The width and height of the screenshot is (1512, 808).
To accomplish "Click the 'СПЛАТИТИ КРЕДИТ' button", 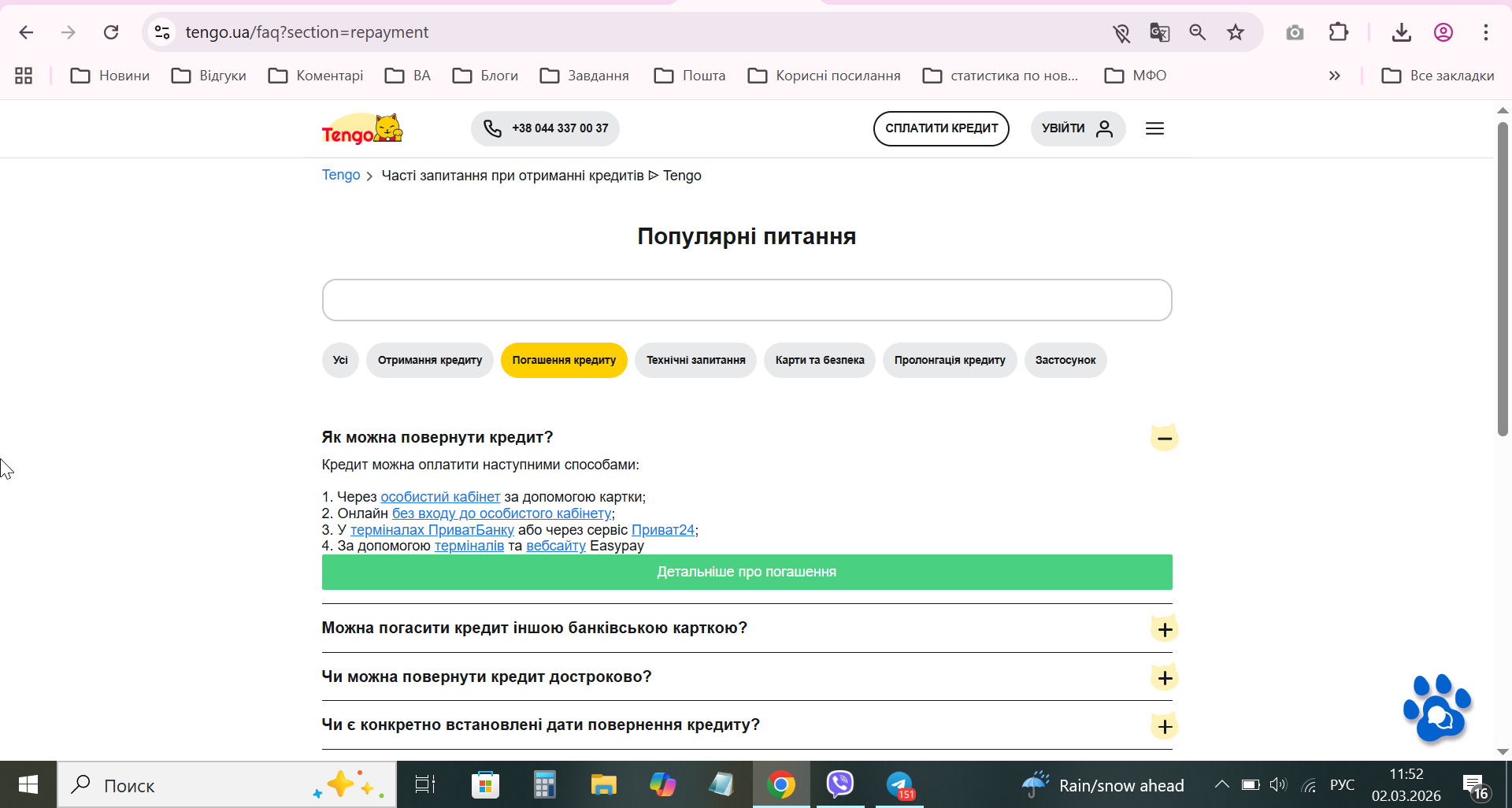I will [941, 128].
